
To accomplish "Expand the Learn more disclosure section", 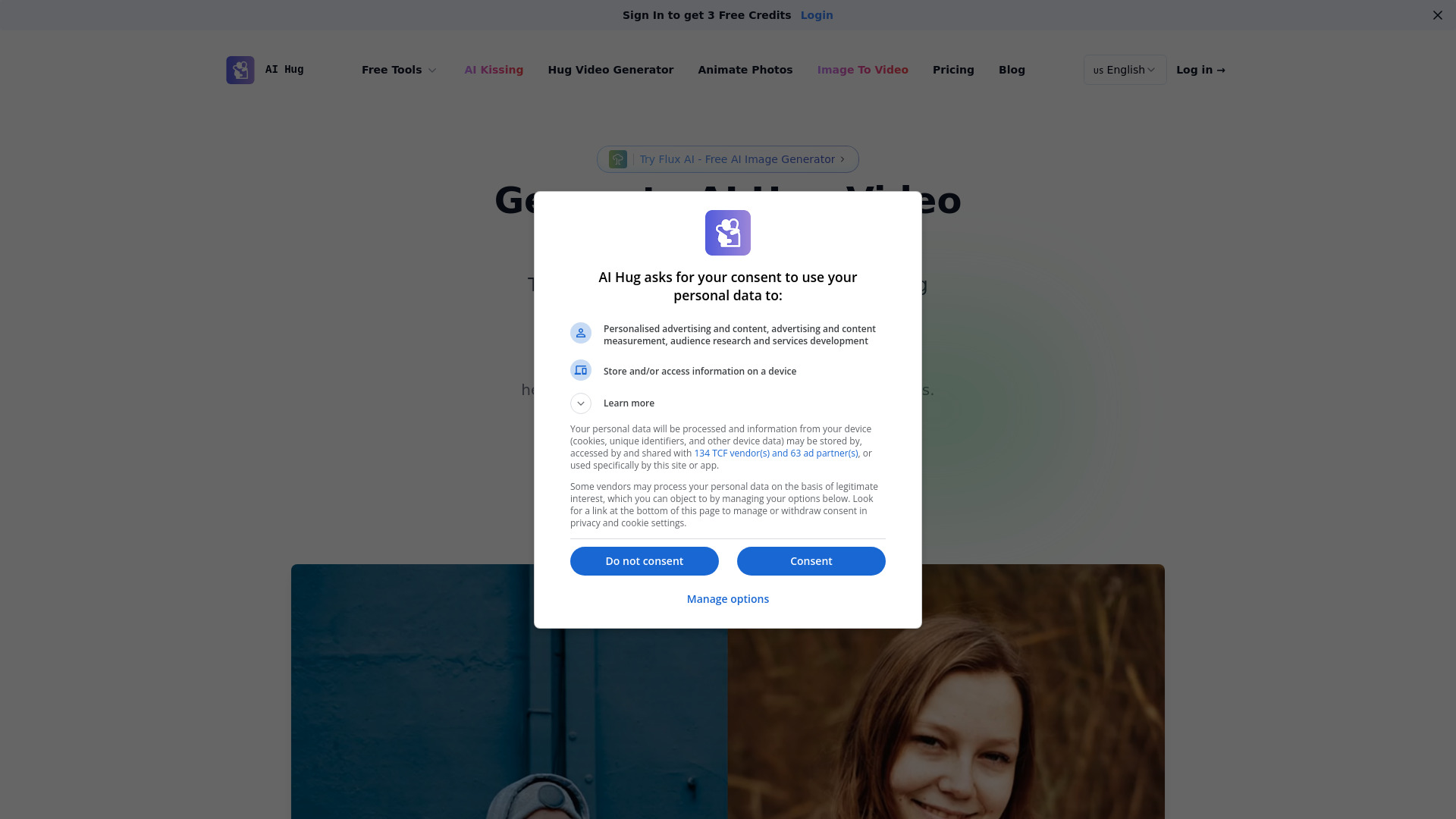I will click(580, 403).
